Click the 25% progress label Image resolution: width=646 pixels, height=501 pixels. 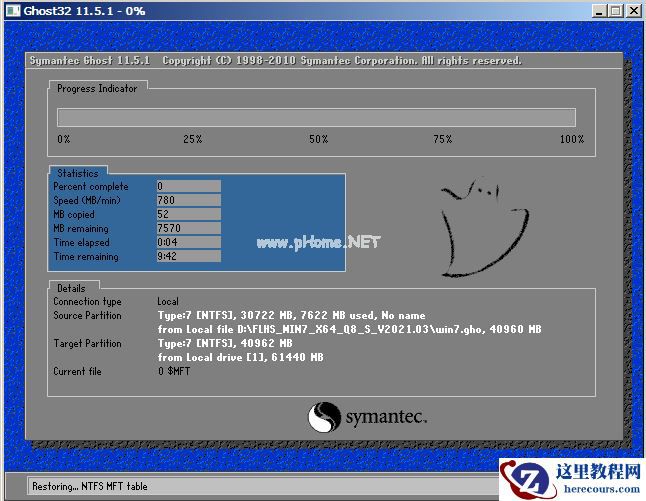193,139
